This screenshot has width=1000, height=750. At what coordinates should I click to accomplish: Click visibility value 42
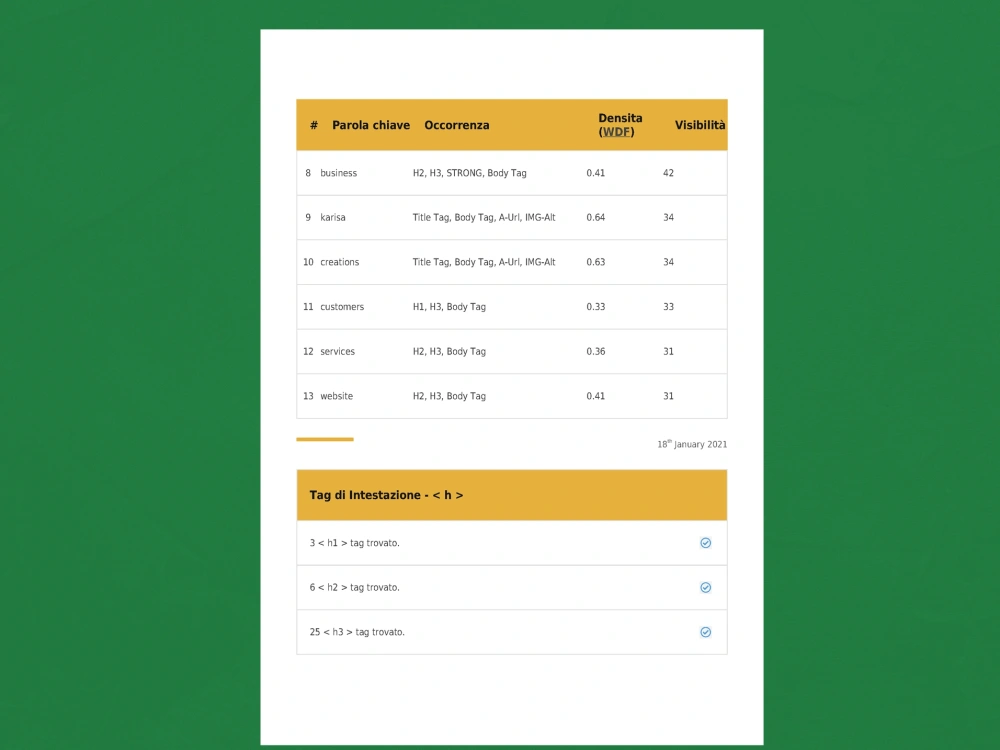click(668, 173)
